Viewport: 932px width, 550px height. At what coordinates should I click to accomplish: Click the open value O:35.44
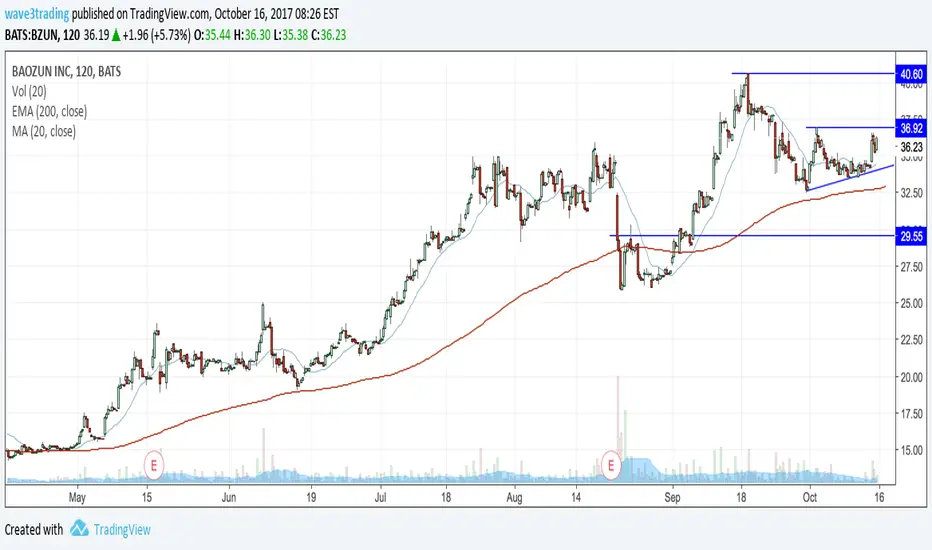[212, 35]
